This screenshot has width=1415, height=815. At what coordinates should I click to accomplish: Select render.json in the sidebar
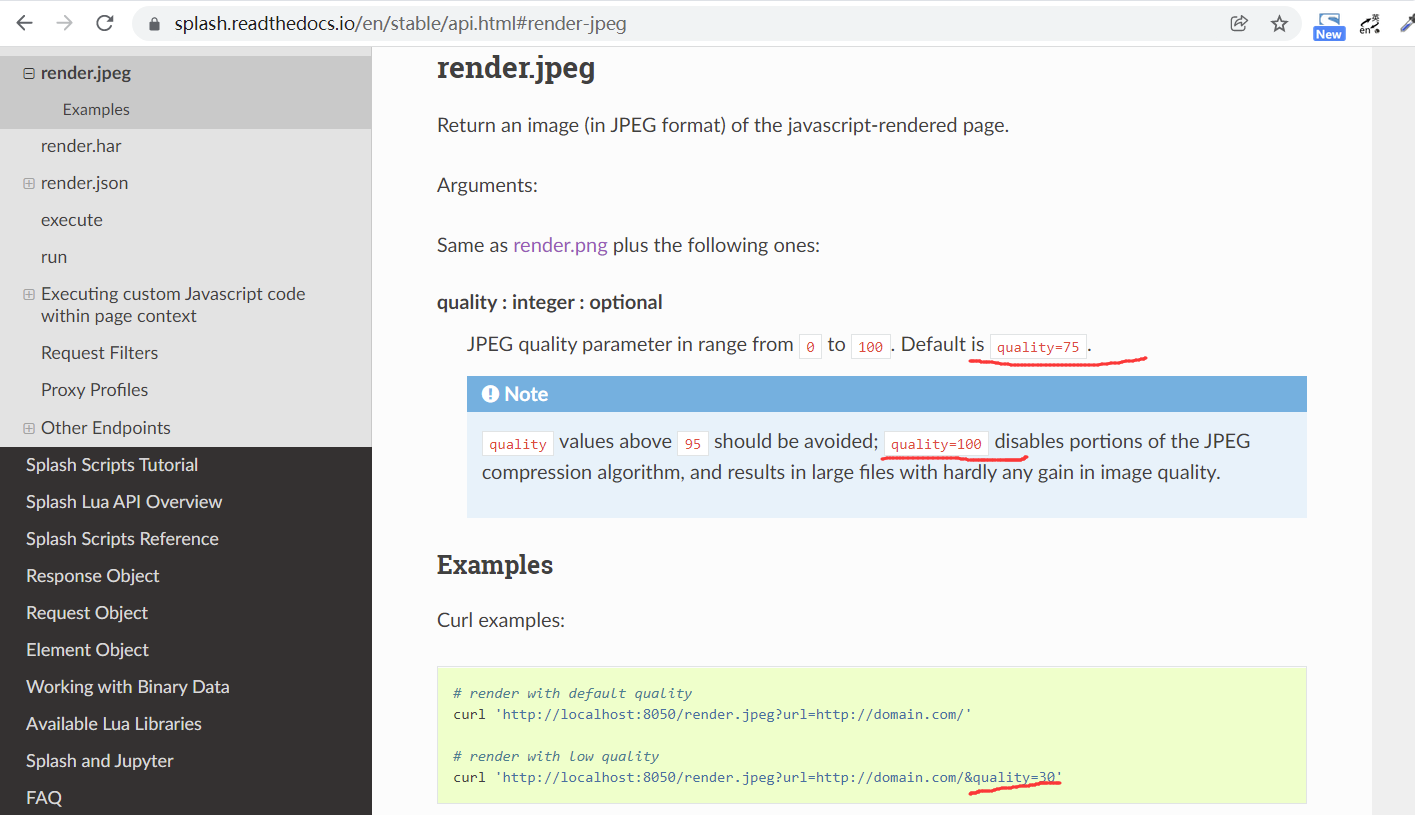(84, 183)
